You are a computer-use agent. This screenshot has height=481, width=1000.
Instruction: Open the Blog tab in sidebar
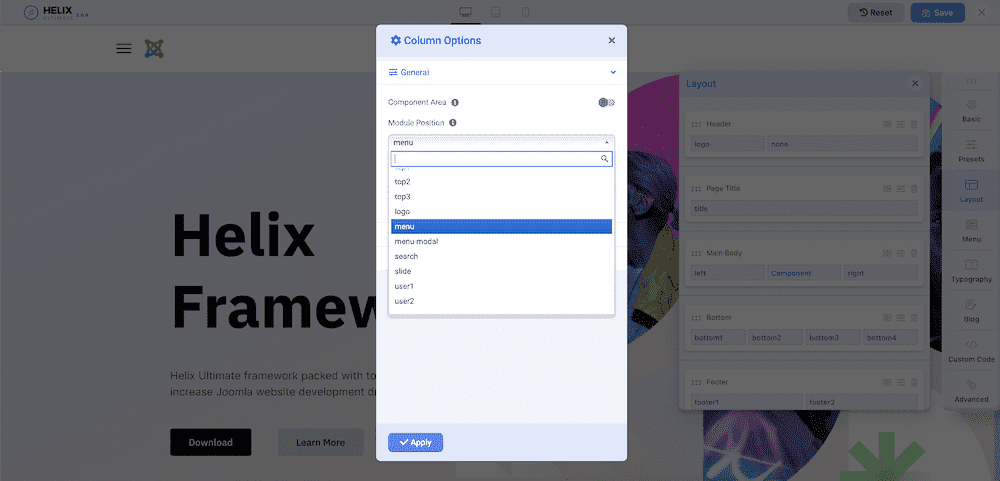click(x=971, y=311)
